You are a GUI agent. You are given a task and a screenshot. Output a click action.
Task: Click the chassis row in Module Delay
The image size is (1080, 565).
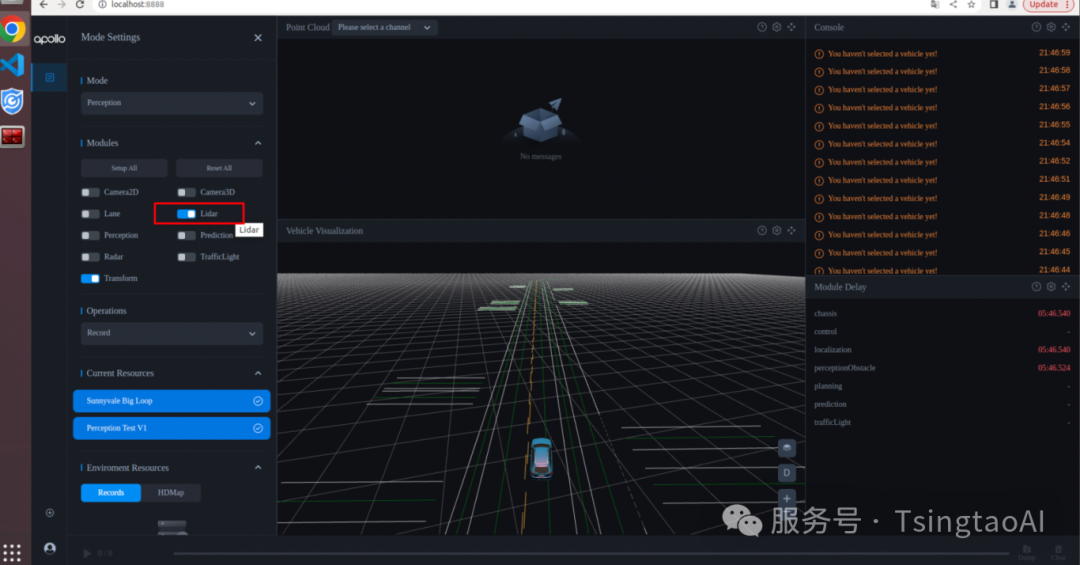(x=942, y=314)
